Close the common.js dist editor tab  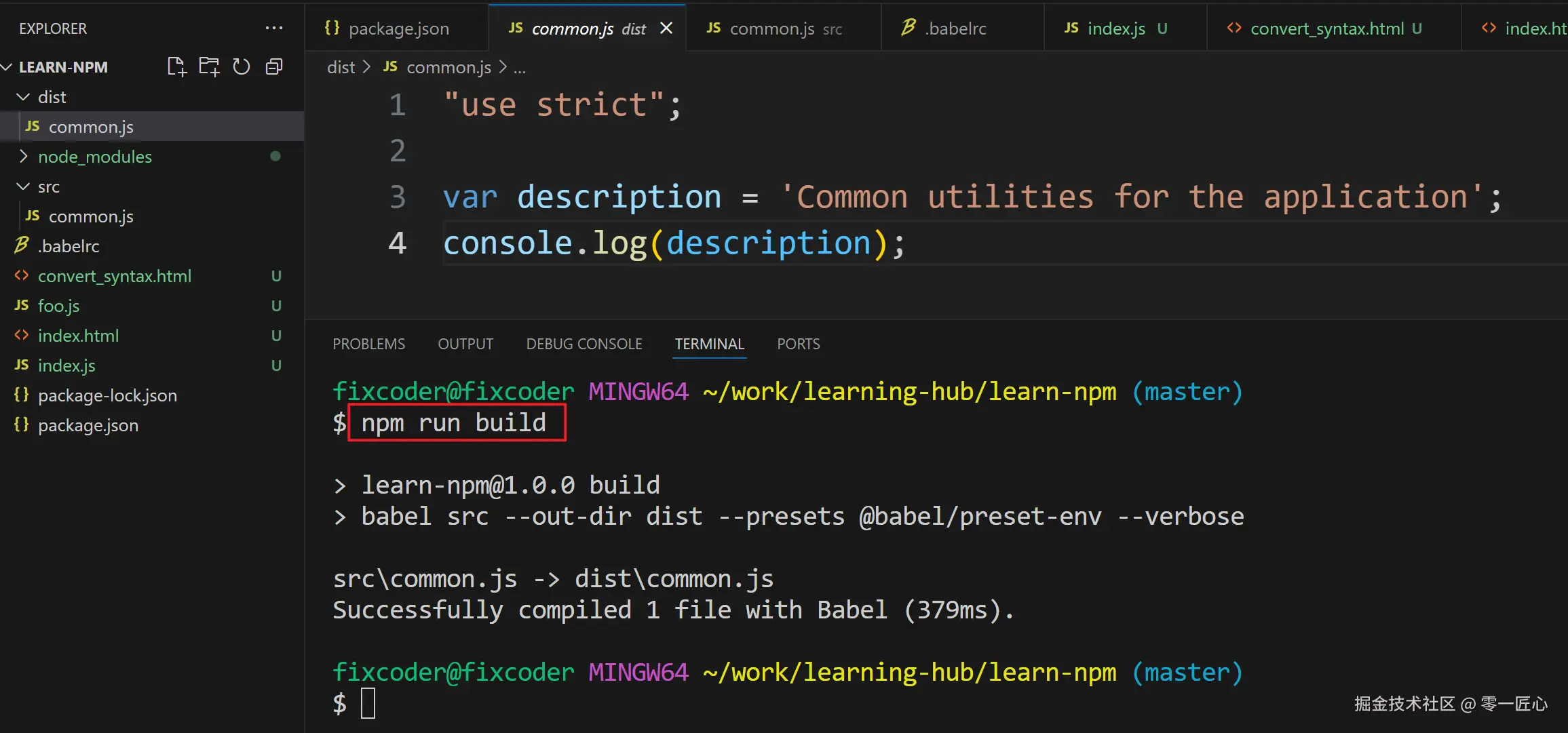tap(666, 28)
